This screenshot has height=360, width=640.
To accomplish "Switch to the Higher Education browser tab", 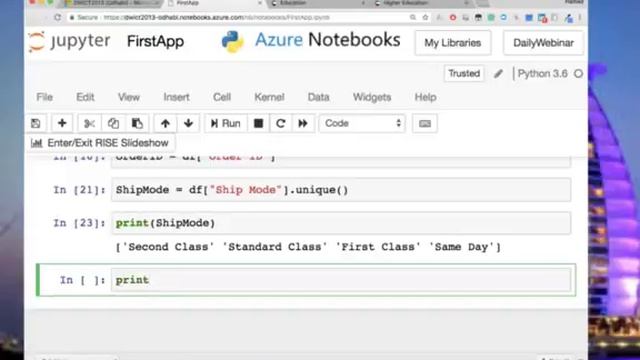I will click(x=420, y=3).
